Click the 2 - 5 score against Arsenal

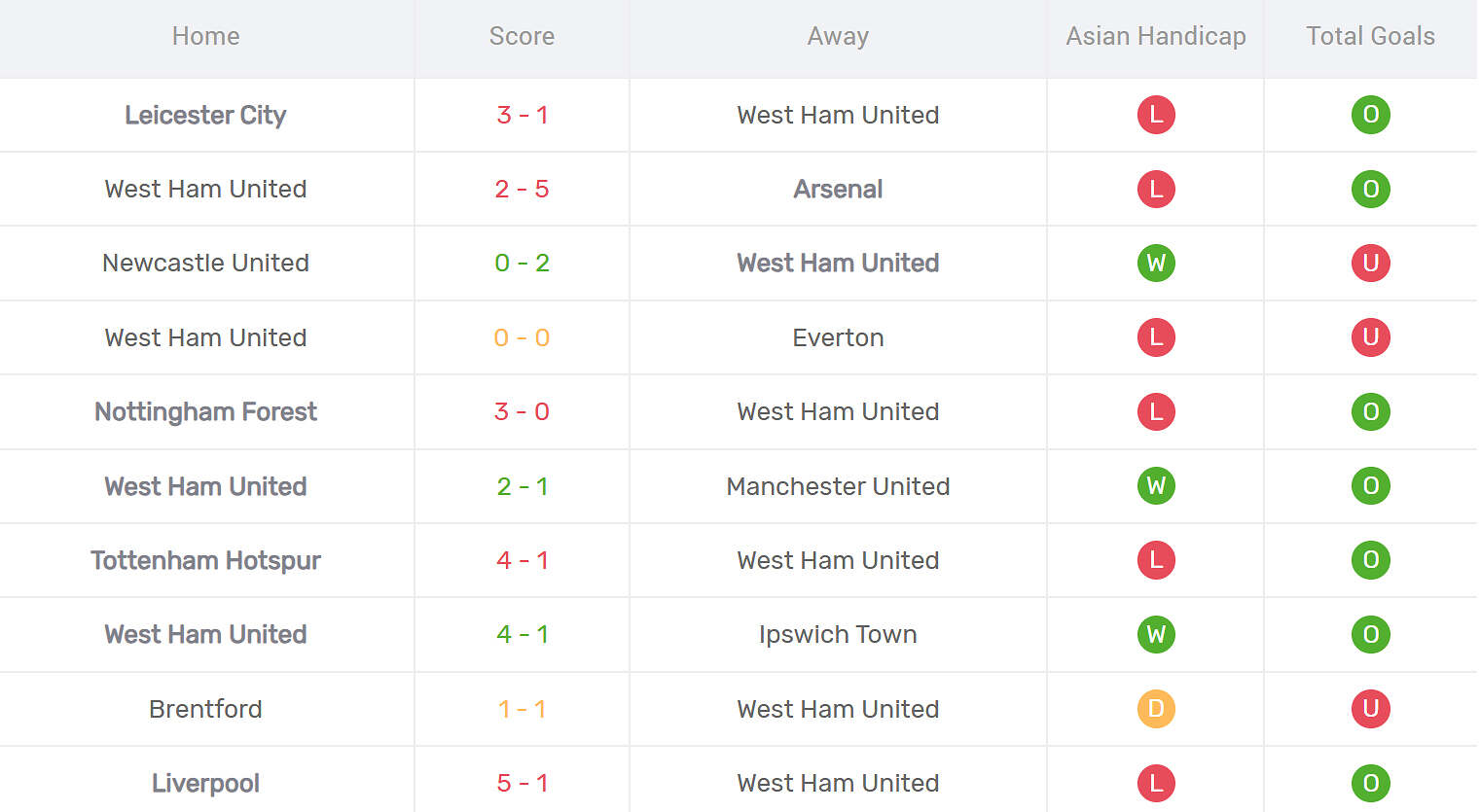(522, 189)
